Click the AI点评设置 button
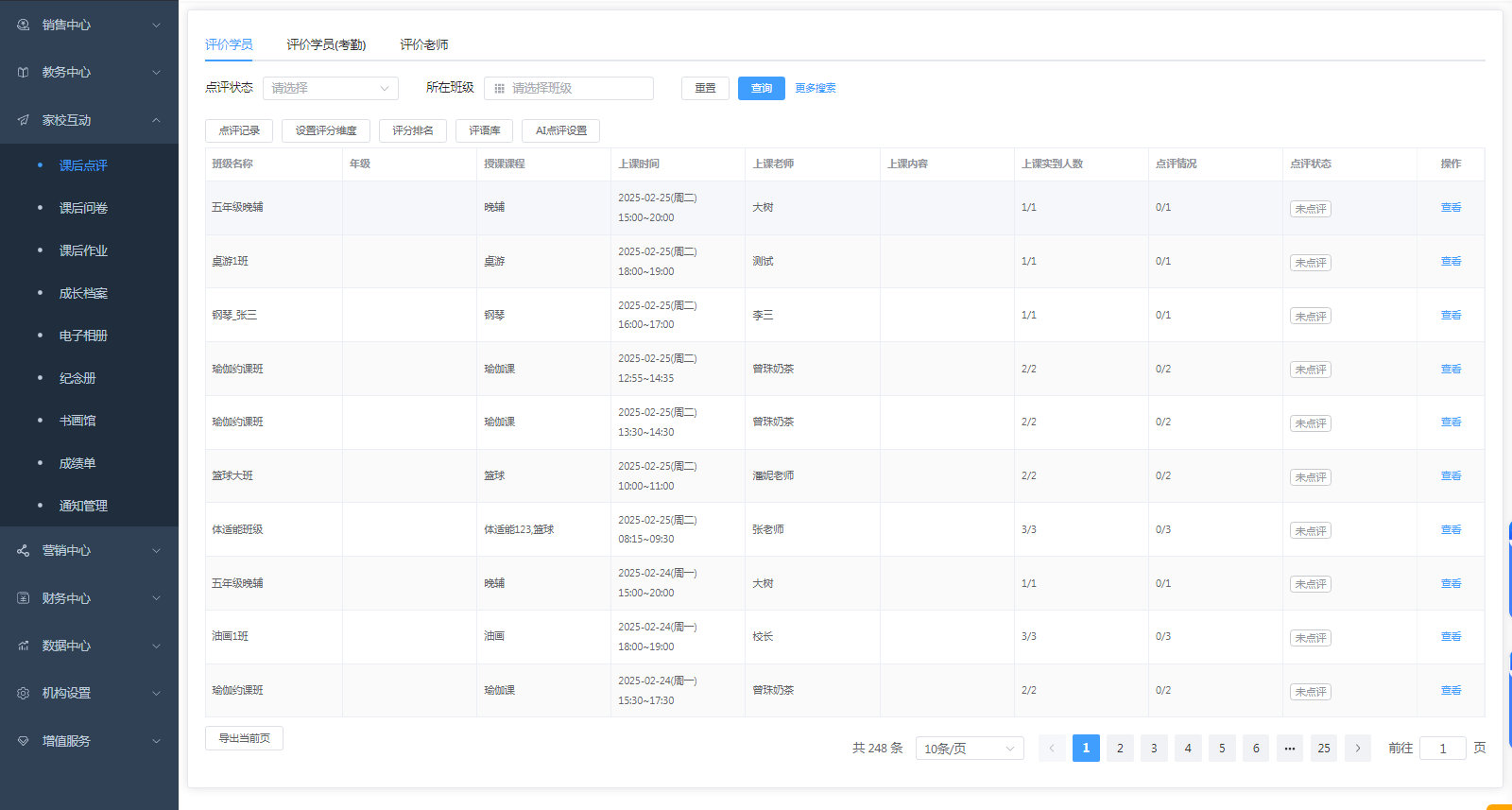 561,130
